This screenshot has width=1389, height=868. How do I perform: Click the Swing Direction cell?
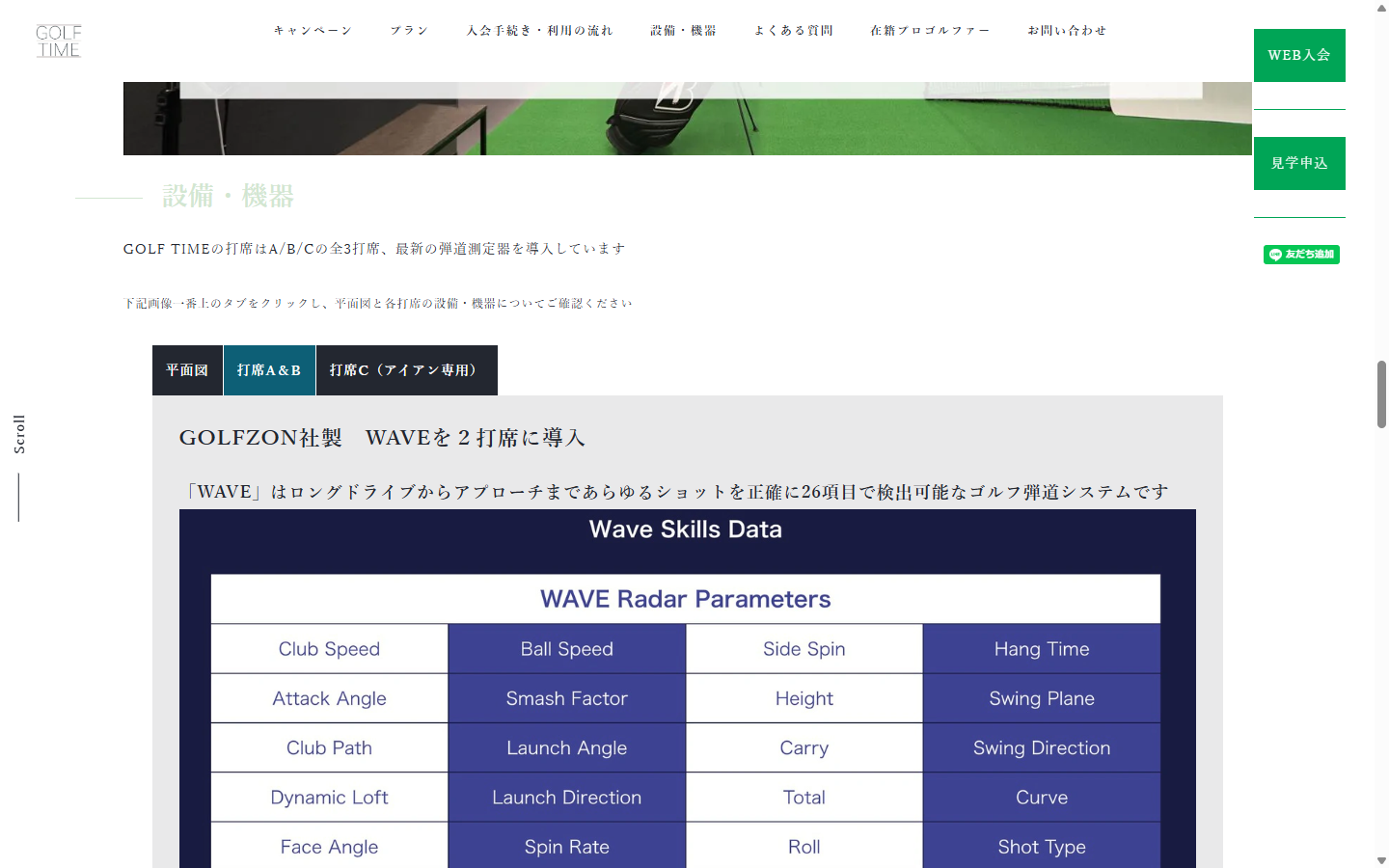click(1042, 747)
